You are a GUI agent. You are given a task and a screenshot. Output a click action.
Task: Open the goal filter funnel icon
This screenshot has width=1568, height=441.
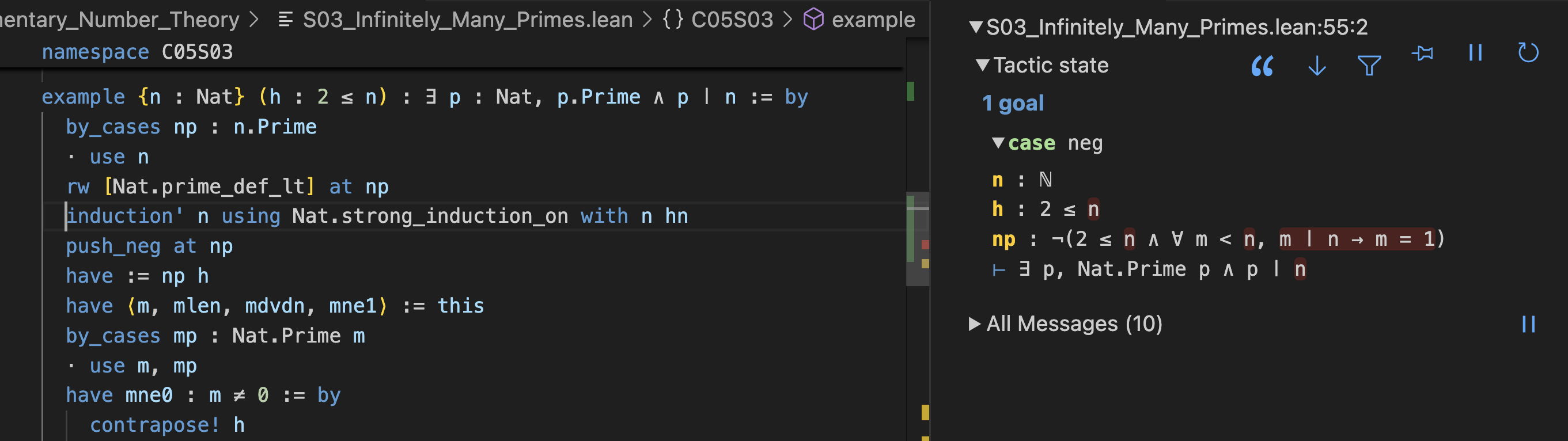(x=1369, y=66)
